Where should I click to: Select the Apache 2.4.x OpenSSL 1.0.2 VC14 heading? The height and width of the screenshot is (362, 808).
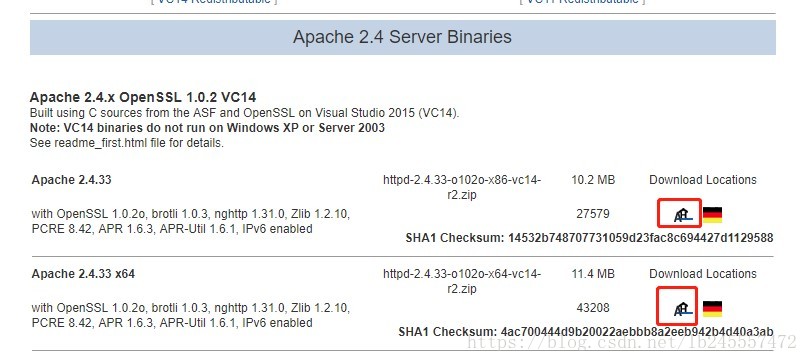pyautogui.click(x=143, y=97)
